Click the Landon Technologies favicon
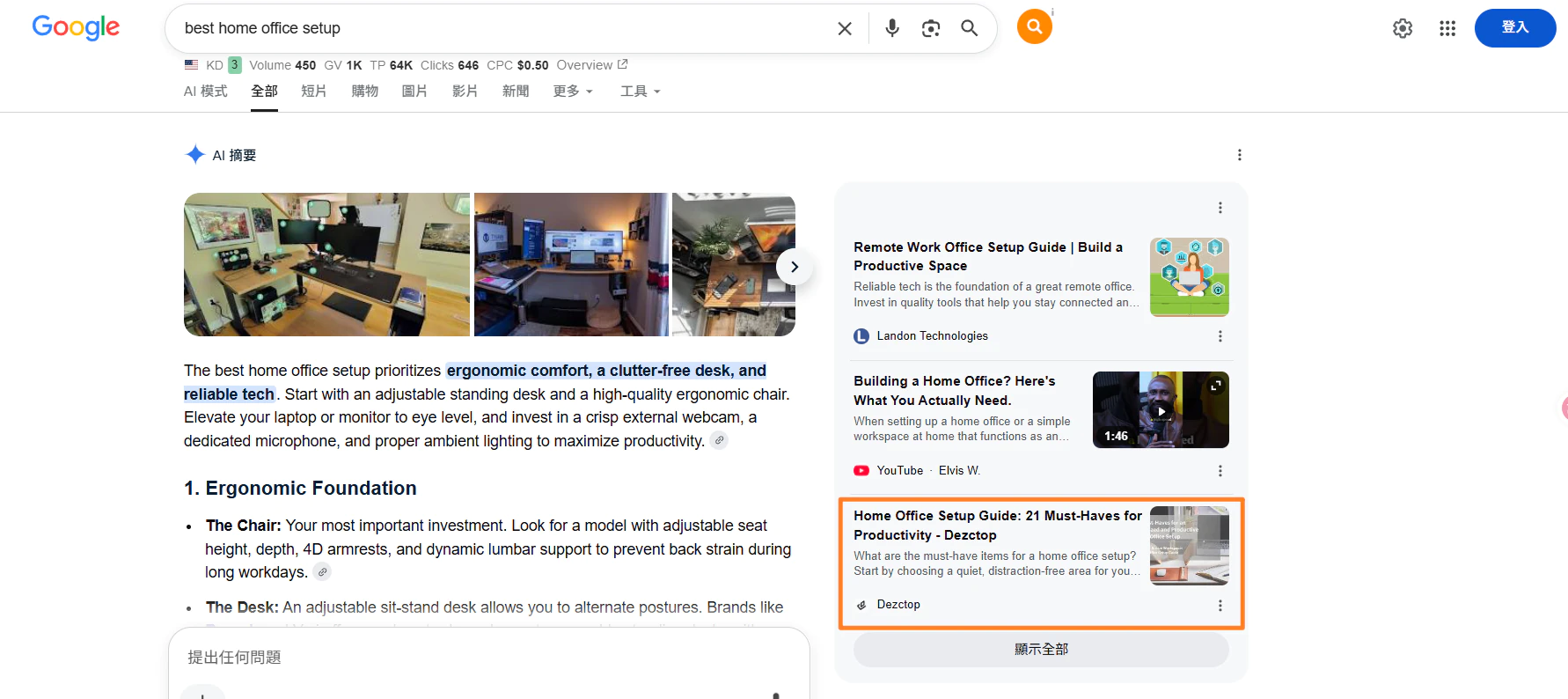 (x=861, y=336)
